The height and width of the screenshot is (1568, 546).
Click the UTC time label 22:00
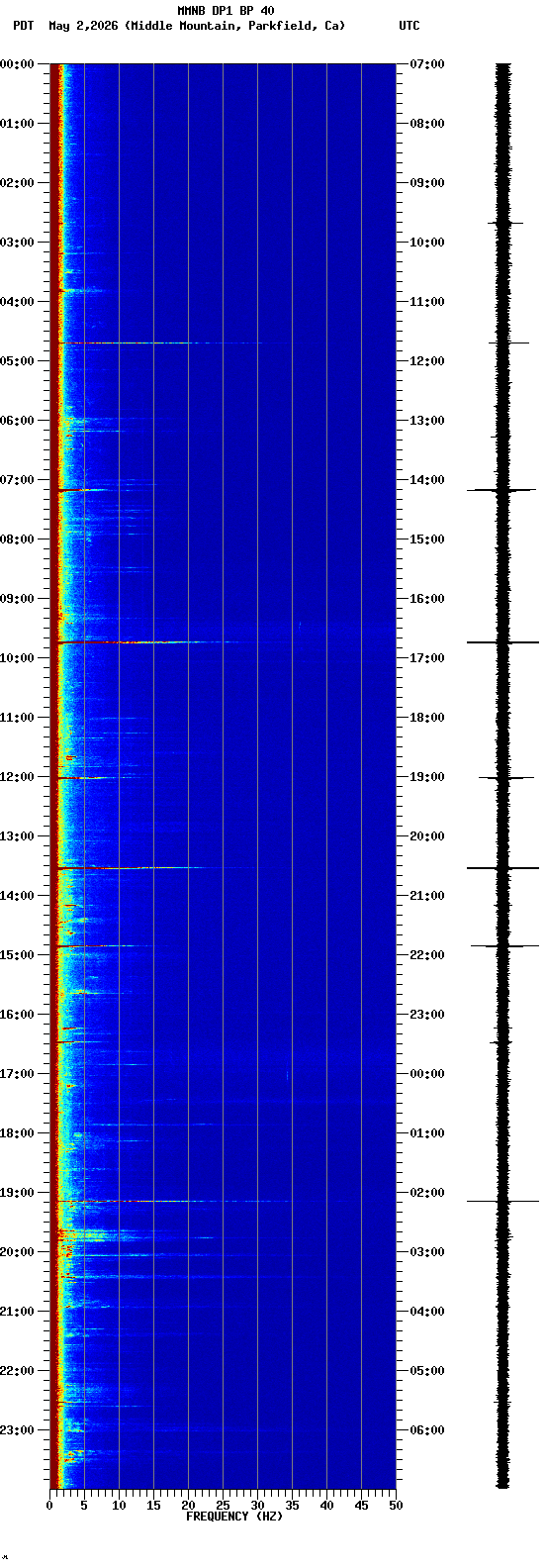427,955
